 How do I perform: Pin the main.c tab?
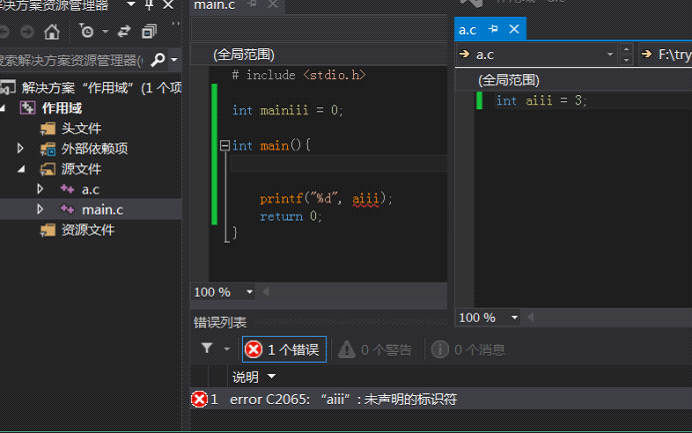tap(253, 4)
